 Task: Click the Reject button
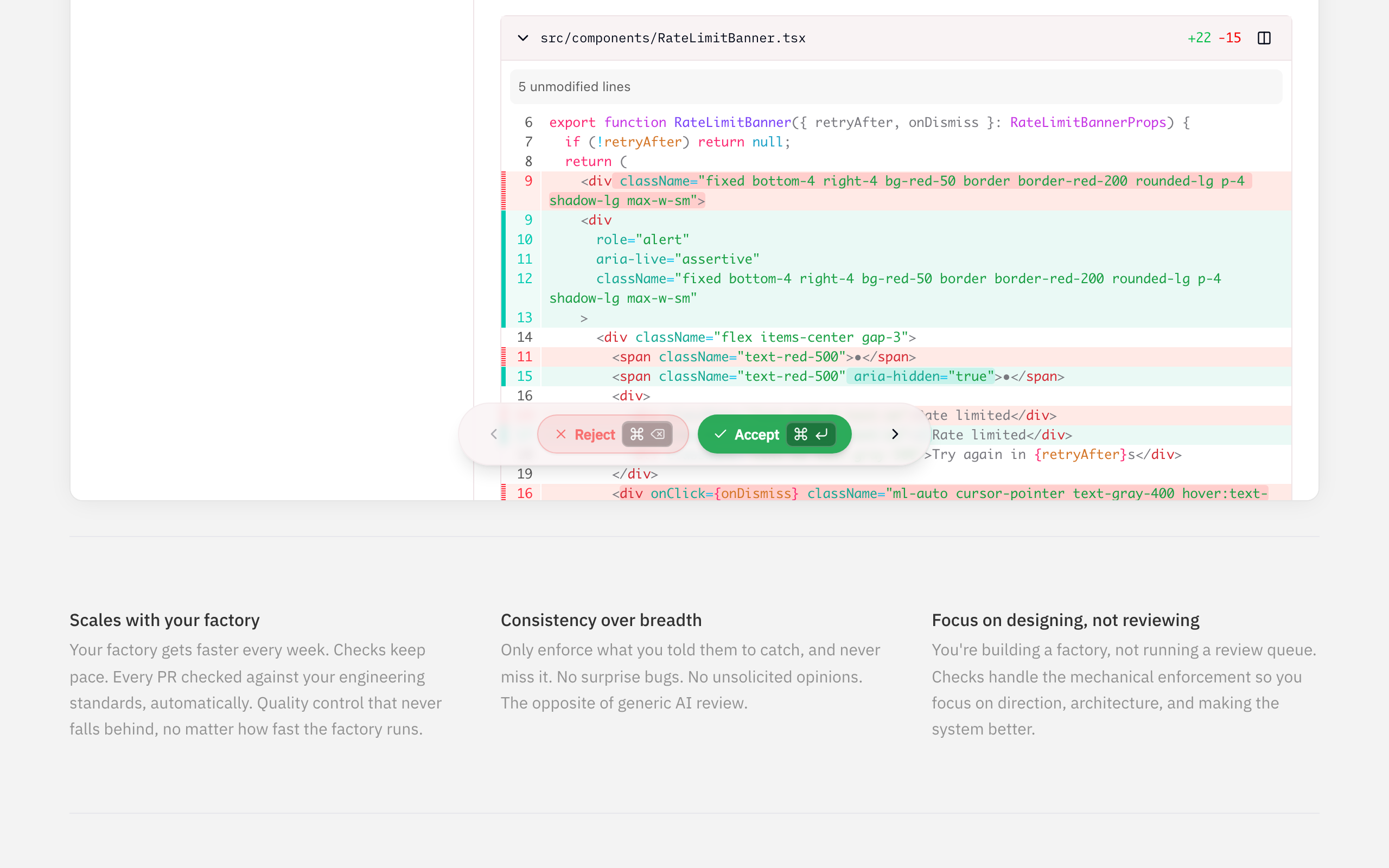click(595, 435)
